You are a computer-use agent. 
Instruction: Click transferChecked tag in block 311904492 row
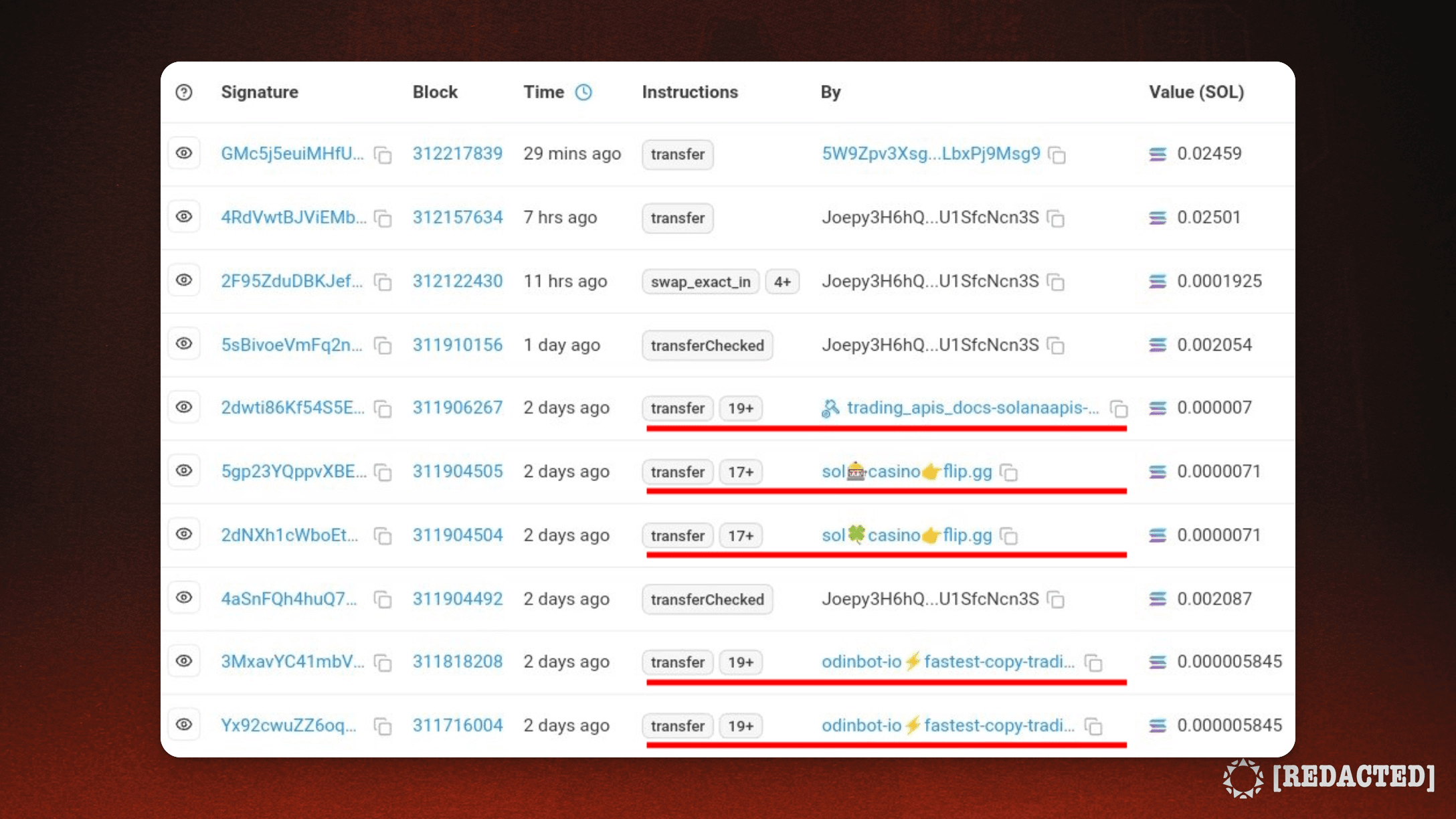[707, 600]
